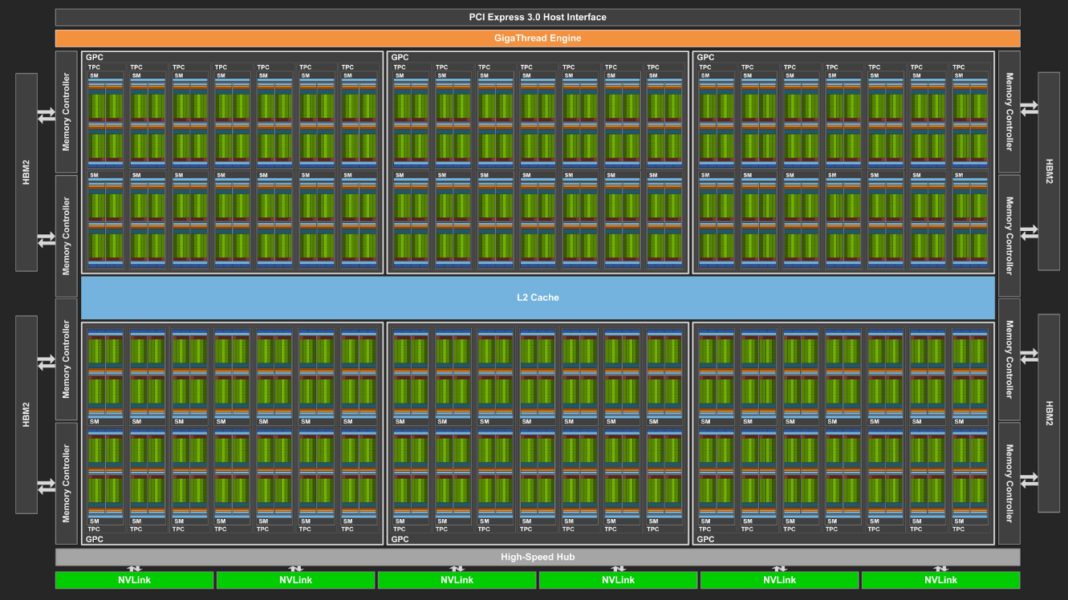Image resolution: width=1068 pixels, height=600 pixels.
Task: Select the leftmost green NVLink block
Action: click(x=134, y=580)
